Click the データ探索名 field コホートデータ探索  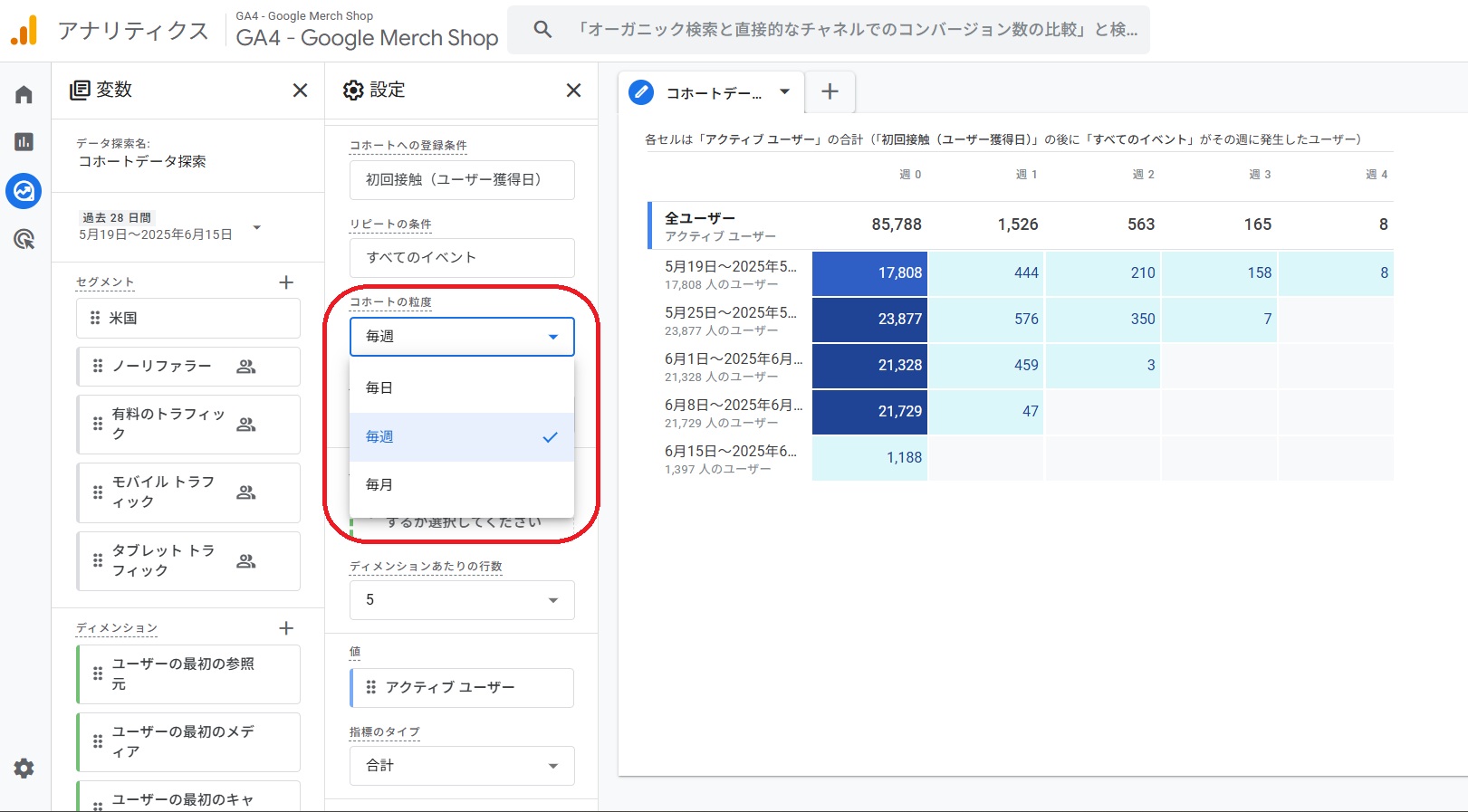pos(142,161)
